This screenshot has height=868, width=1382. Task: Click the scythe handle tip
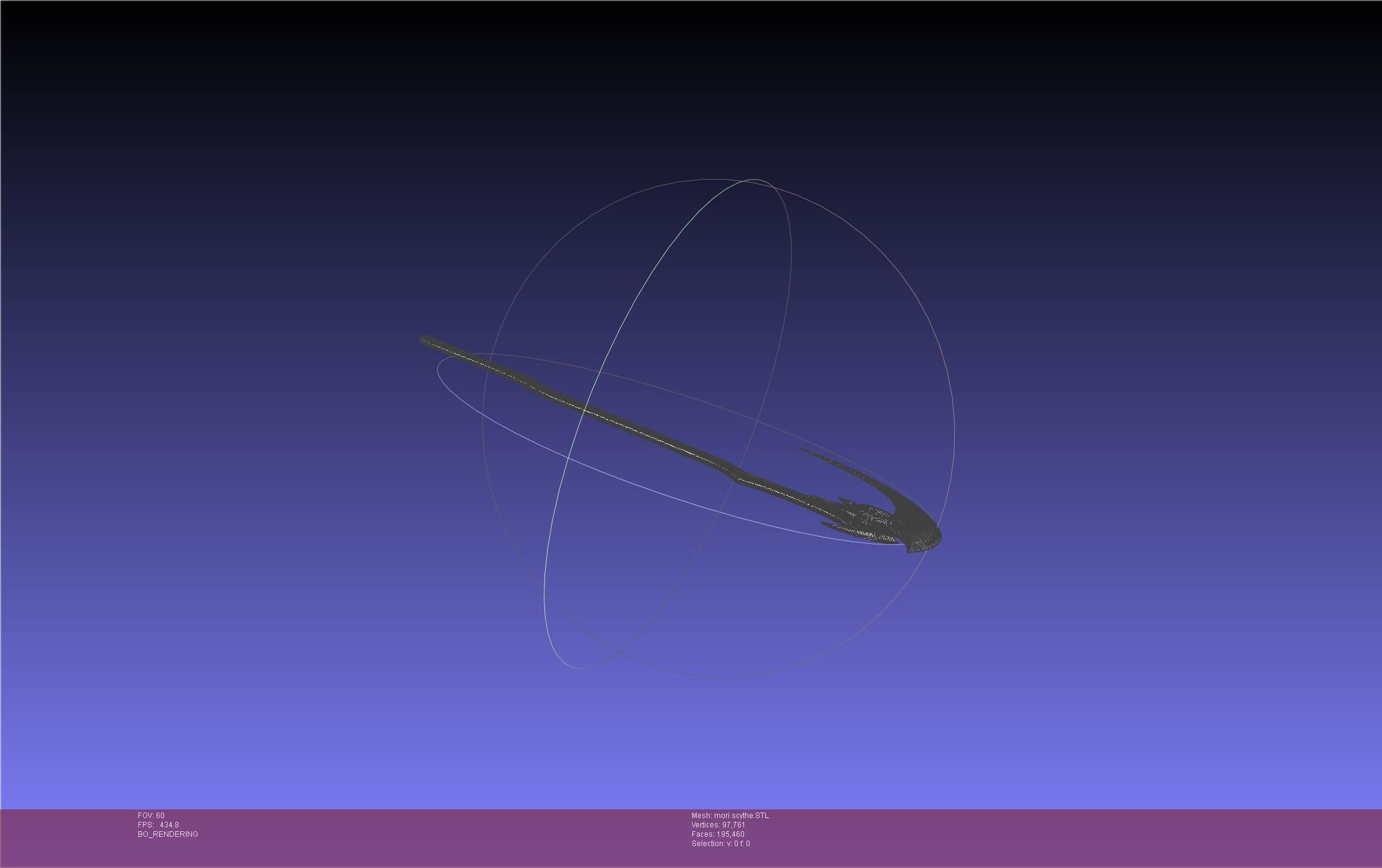coord(425,339)
